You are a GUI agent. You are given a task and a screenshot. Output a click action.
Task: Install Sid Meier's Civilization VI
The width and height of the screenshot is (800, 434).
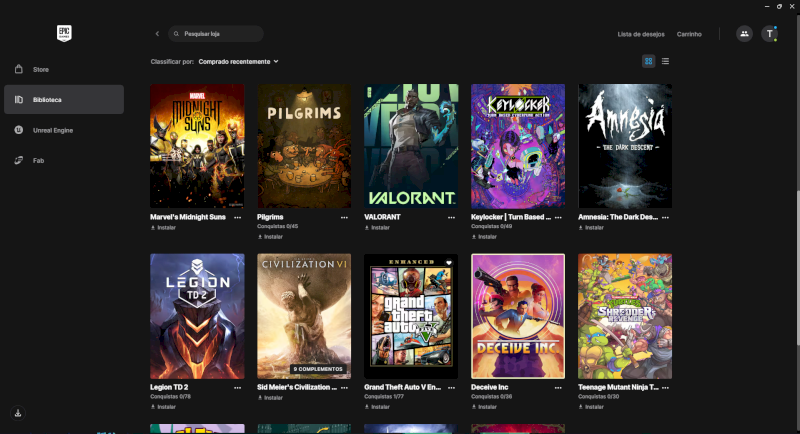(270, 398)
